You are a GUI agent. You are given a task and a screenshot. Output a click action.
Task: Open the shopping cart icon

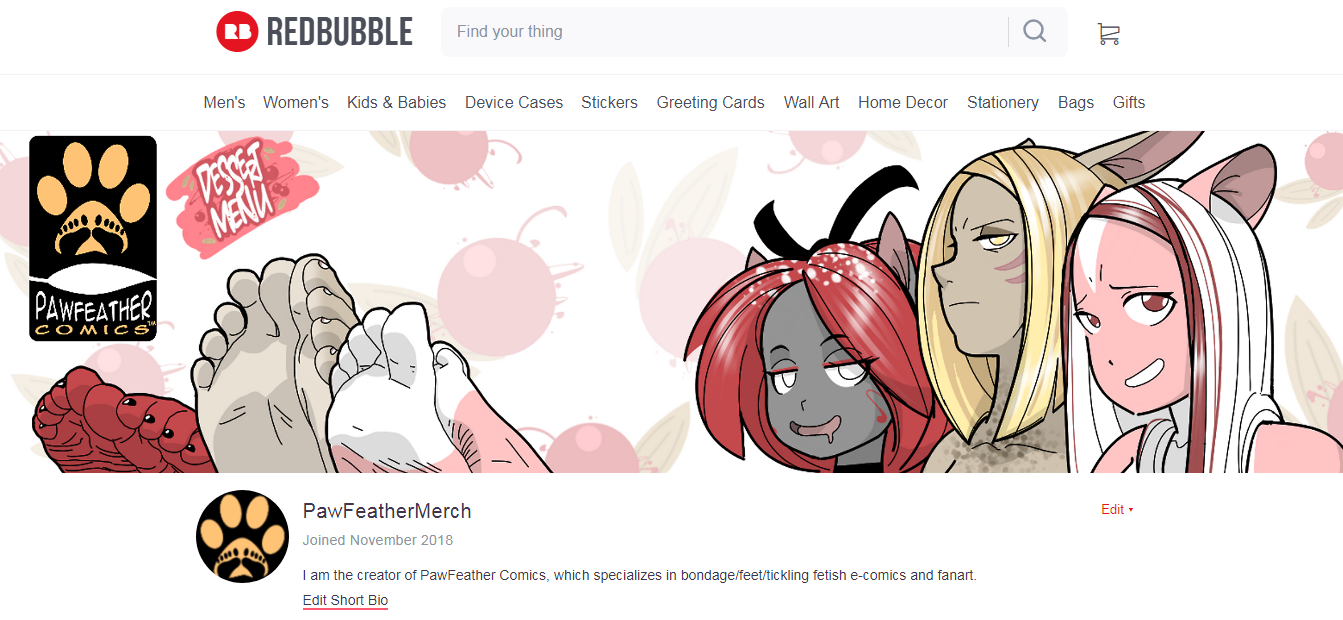1108,34
